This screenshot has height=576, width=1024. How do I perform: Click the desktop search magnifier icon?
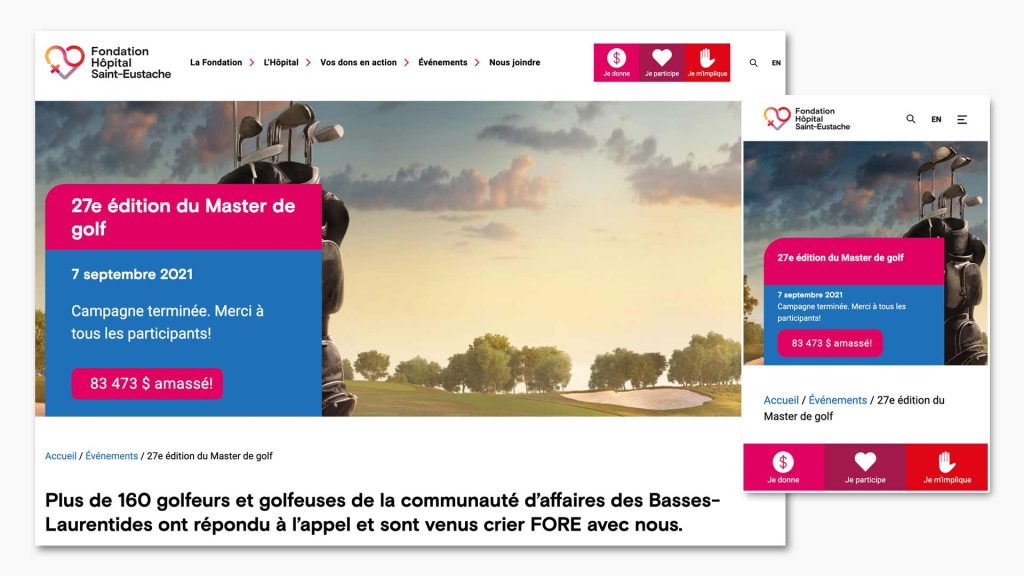point(753,63)
